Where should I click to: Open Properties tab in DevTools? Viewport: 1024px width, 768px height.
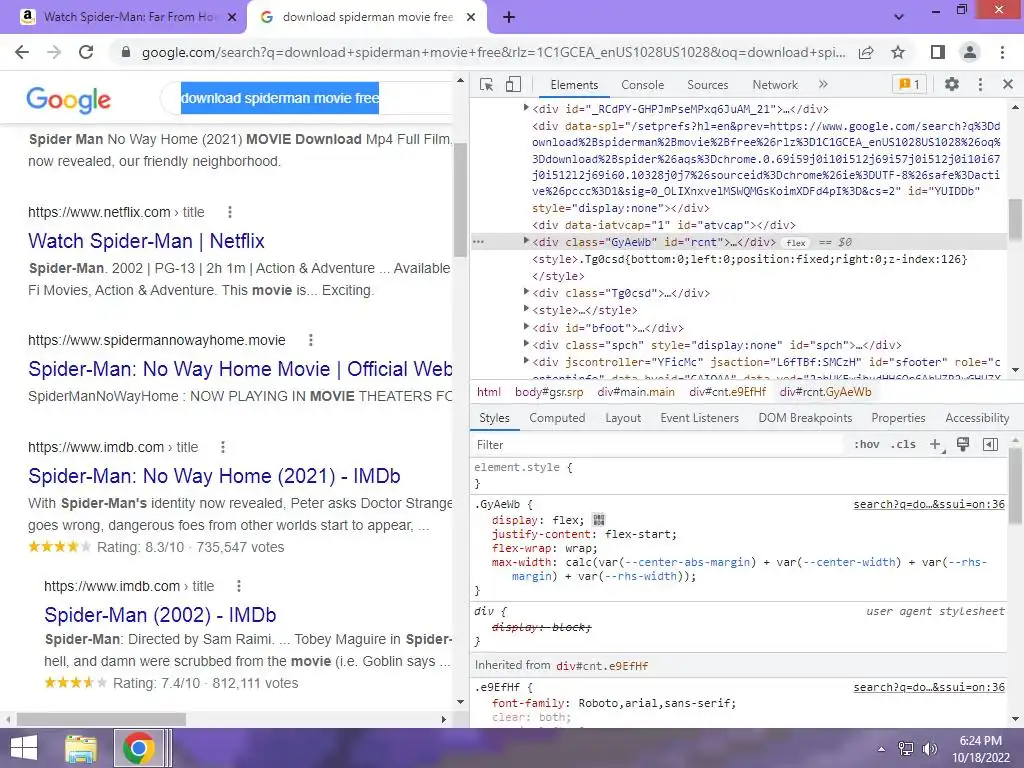click(x=898, y=418)
